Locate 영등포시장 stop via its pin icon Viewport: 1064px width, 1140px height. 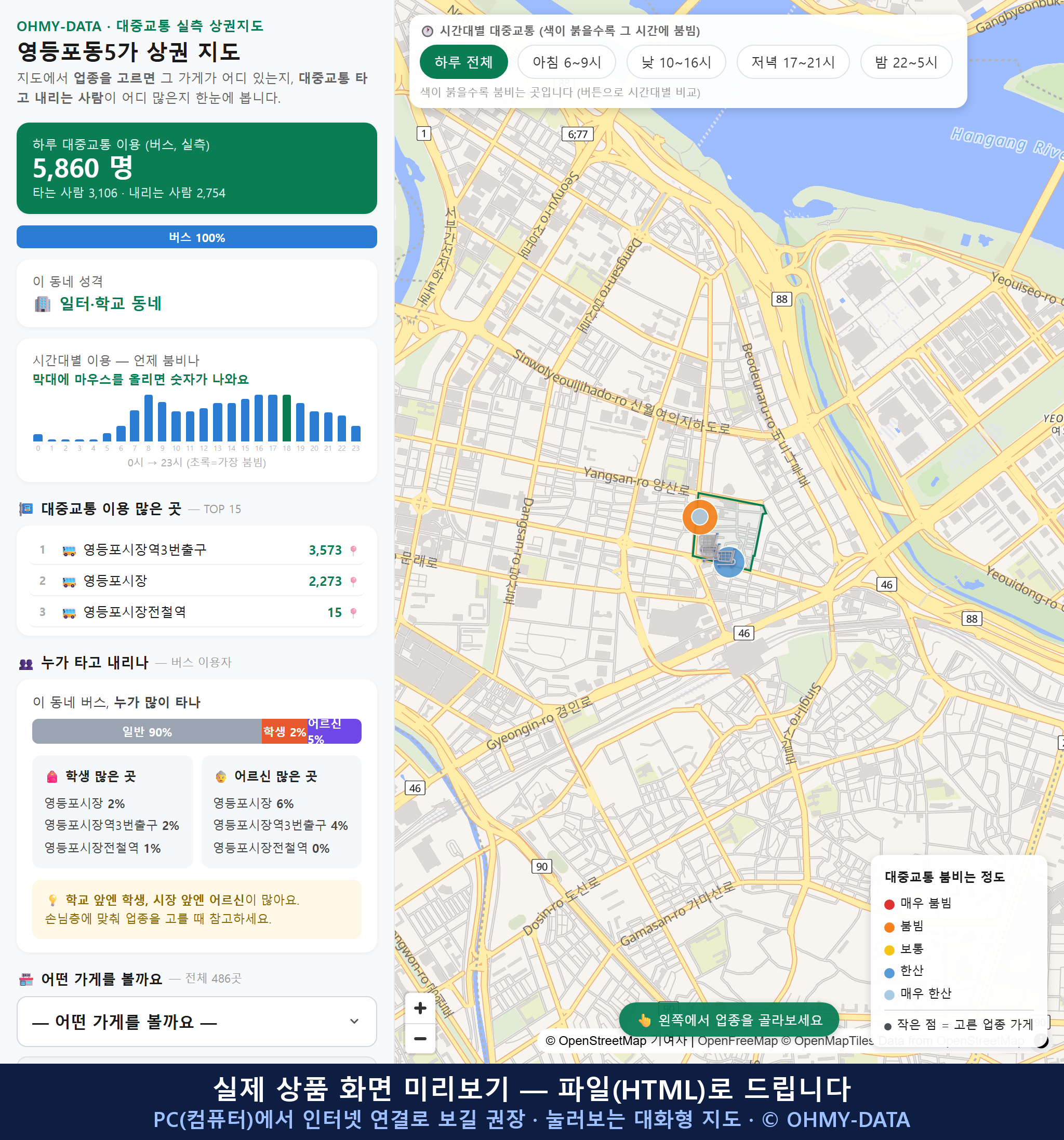click(353, 582)
